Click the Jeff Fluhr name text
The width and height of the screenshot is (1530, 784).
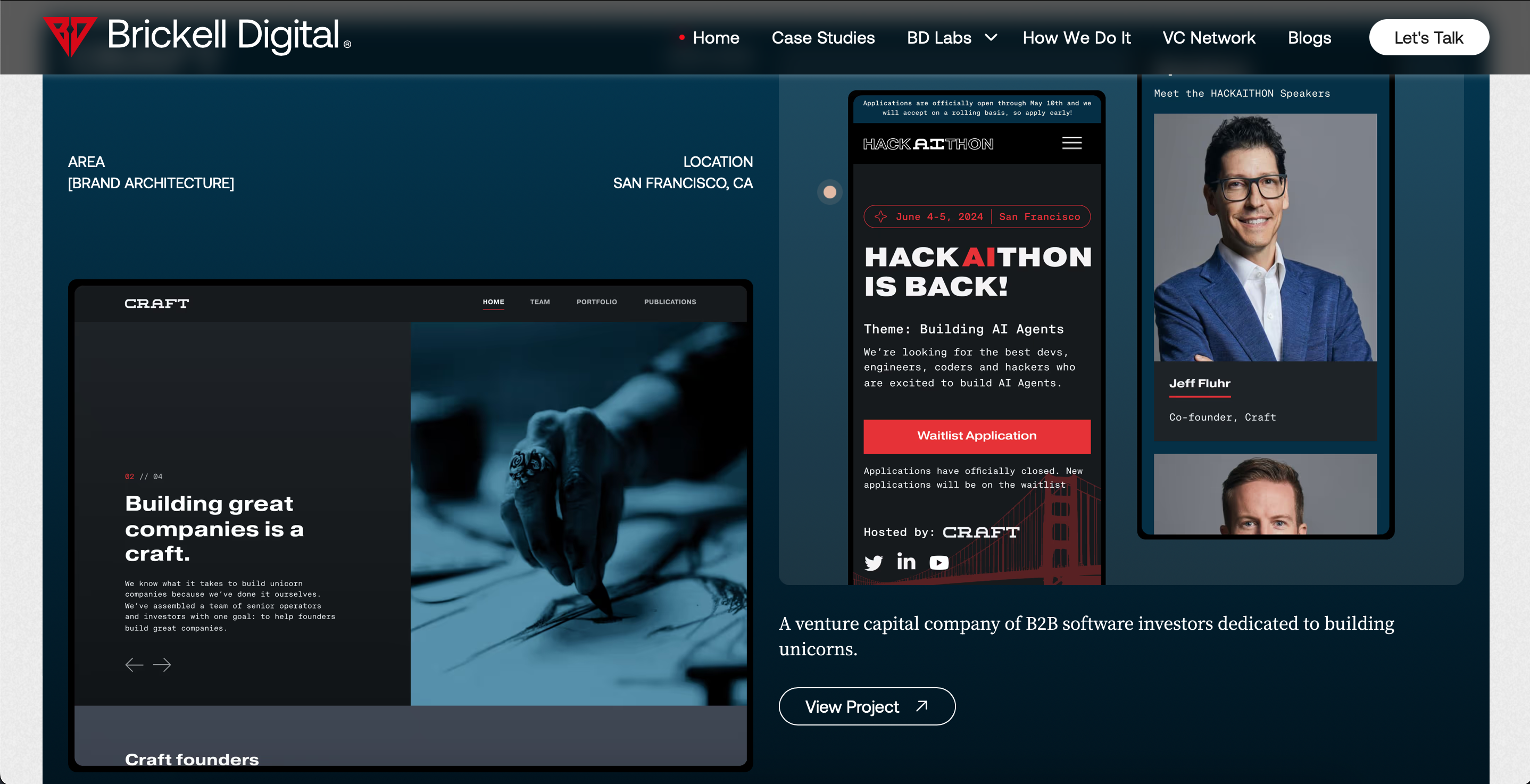point(1199,383)
